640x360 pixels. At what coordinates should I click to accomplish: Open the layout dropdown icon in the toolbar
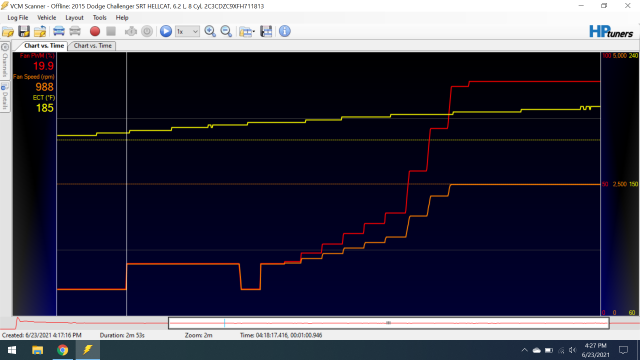click(247, 31)
